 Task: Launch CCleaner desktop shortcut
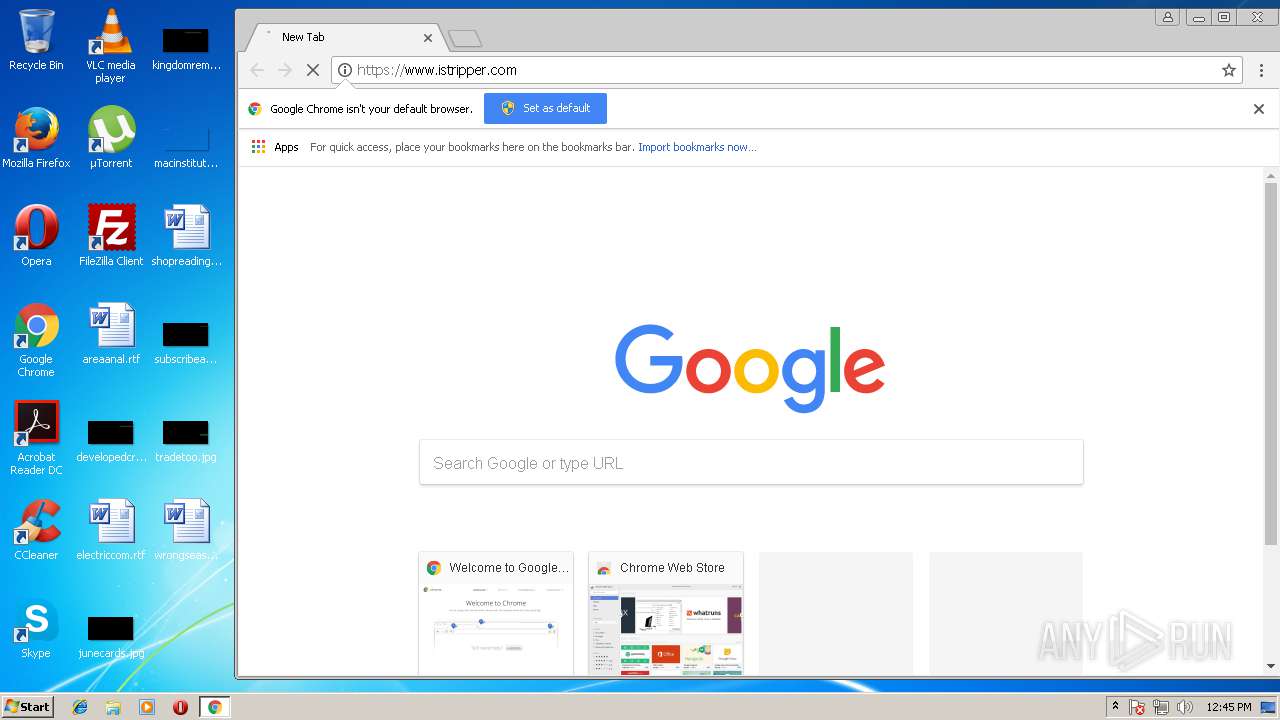pos(36,530)
